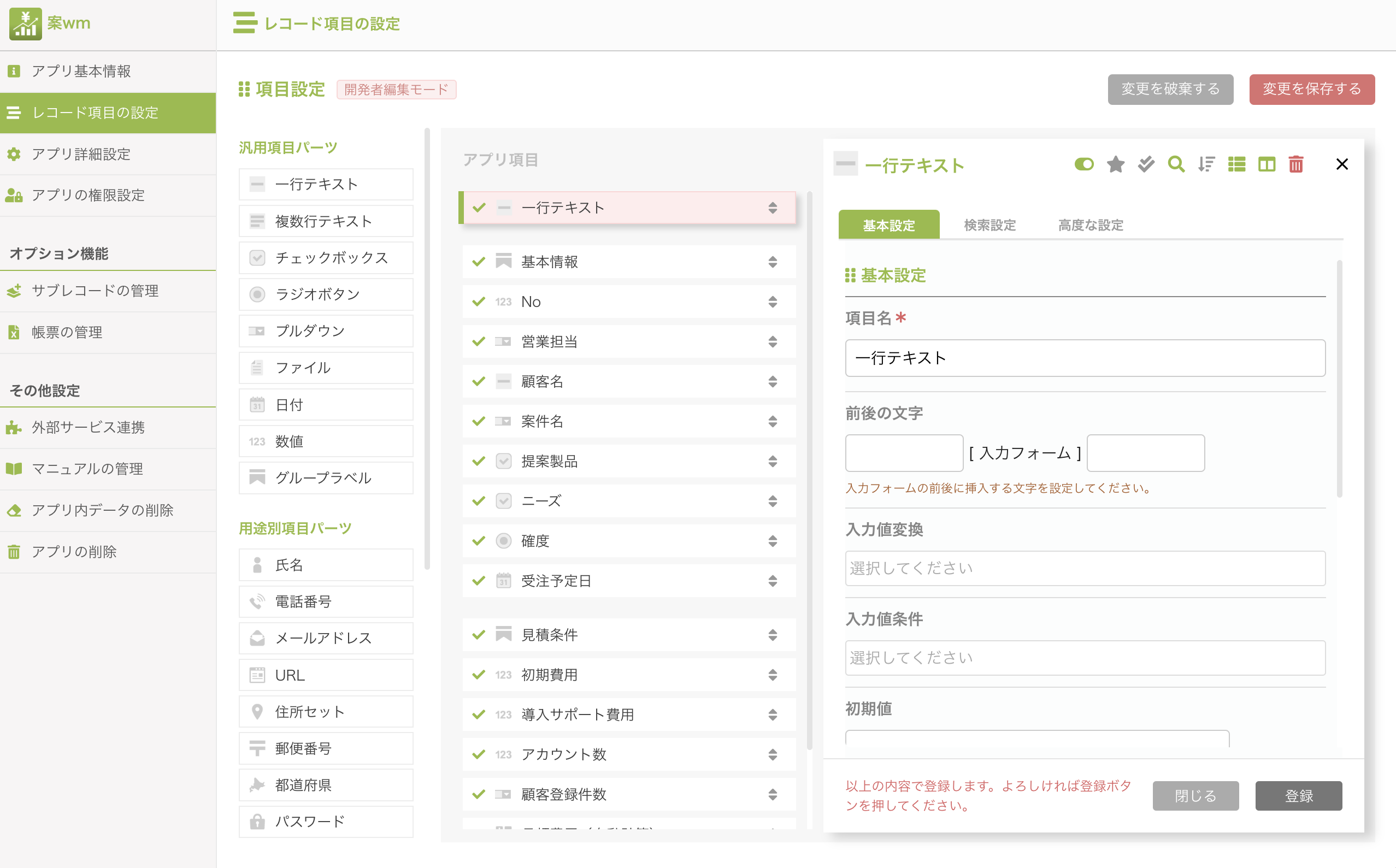Click アプリの削除 sidebar entry

[108, 552]
